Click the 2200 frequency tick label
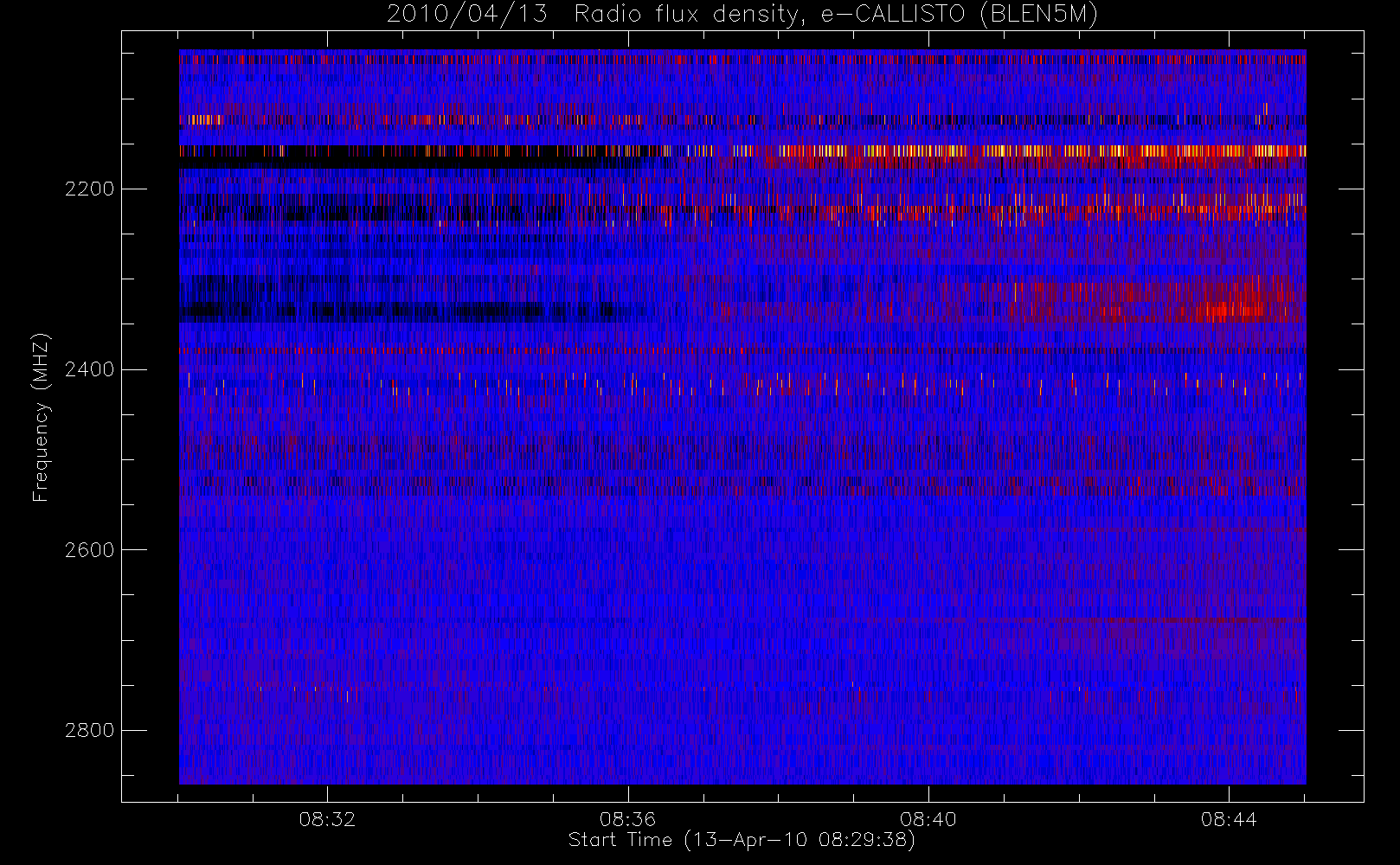This screenshot has height=865, width=1400. coord(89,189)
